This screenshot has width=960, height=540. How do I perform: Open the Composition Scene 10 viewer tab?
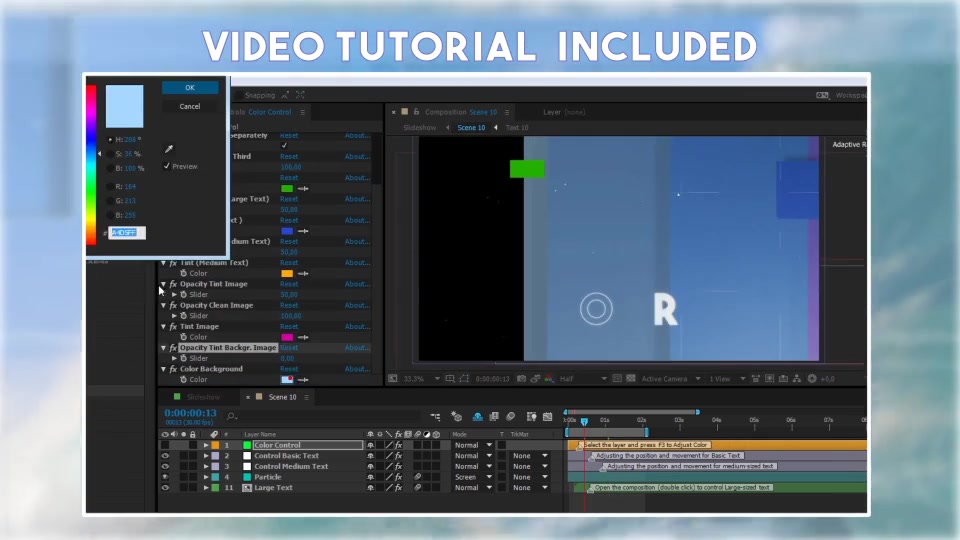pos(460,112)
